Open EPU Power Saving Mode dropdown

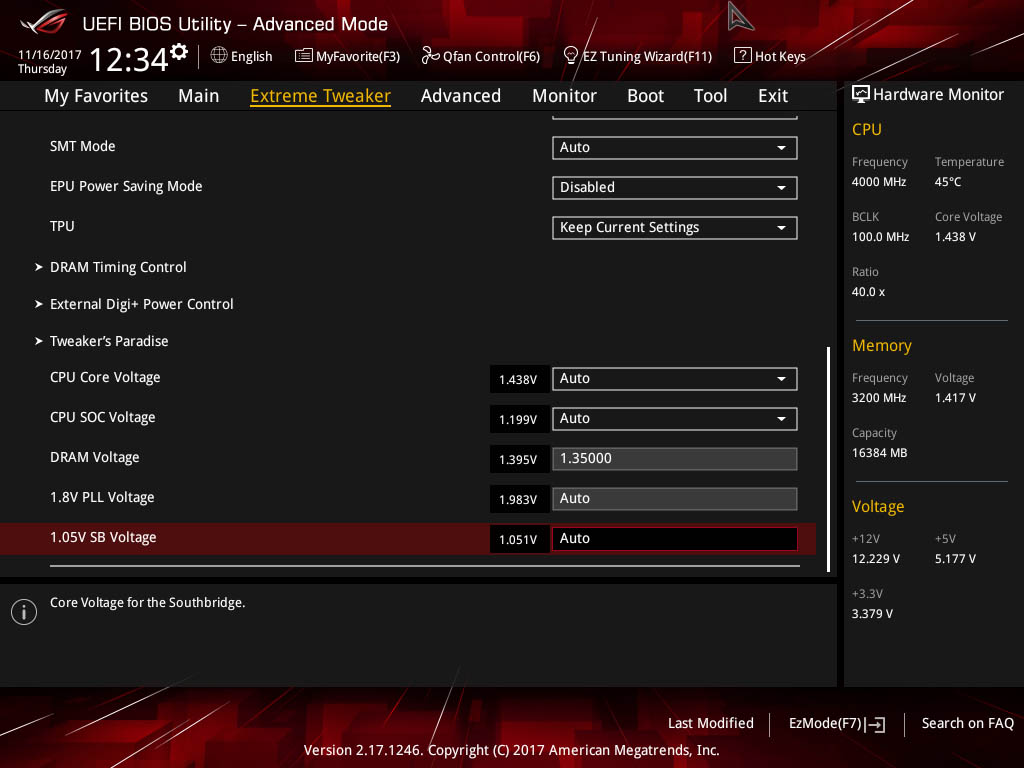click(x=675, y=187)
